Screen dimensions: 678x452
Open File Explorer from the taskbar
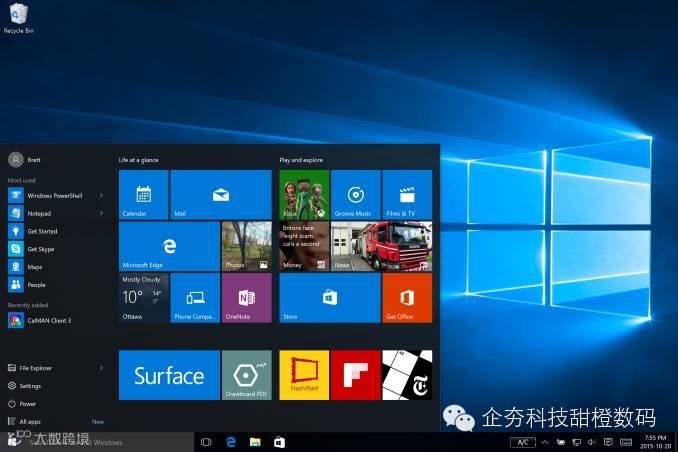255,442
